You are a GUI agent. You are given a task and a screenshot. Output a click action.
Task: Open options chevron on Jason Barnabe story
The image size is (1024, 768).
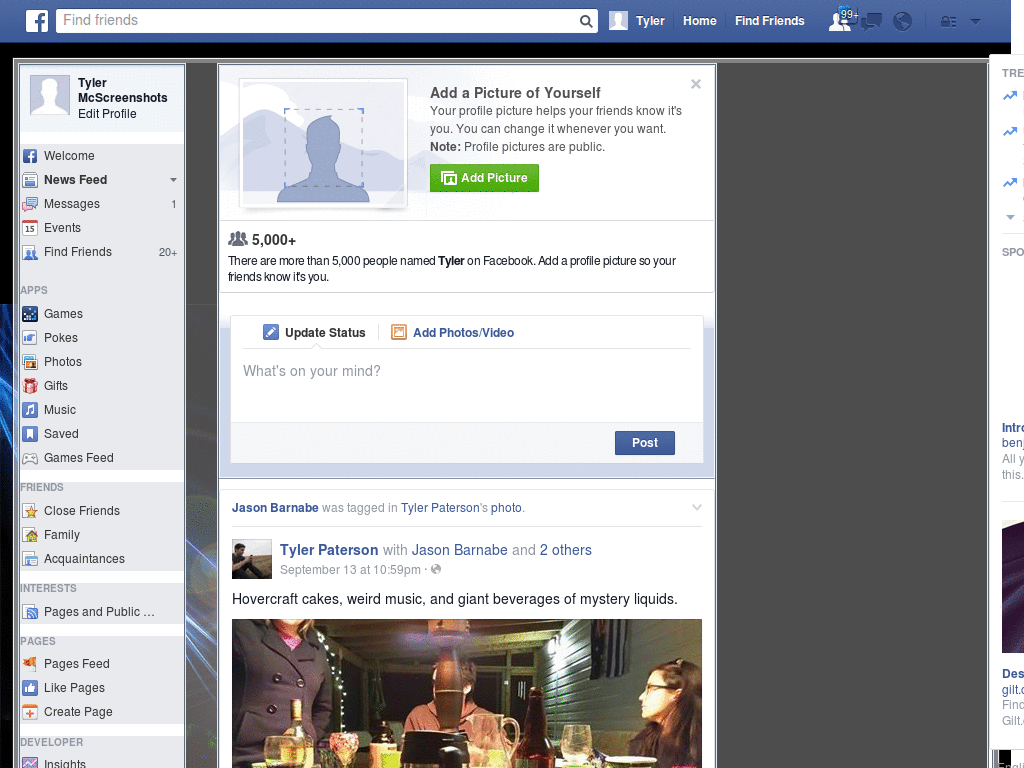pos(696,507)
